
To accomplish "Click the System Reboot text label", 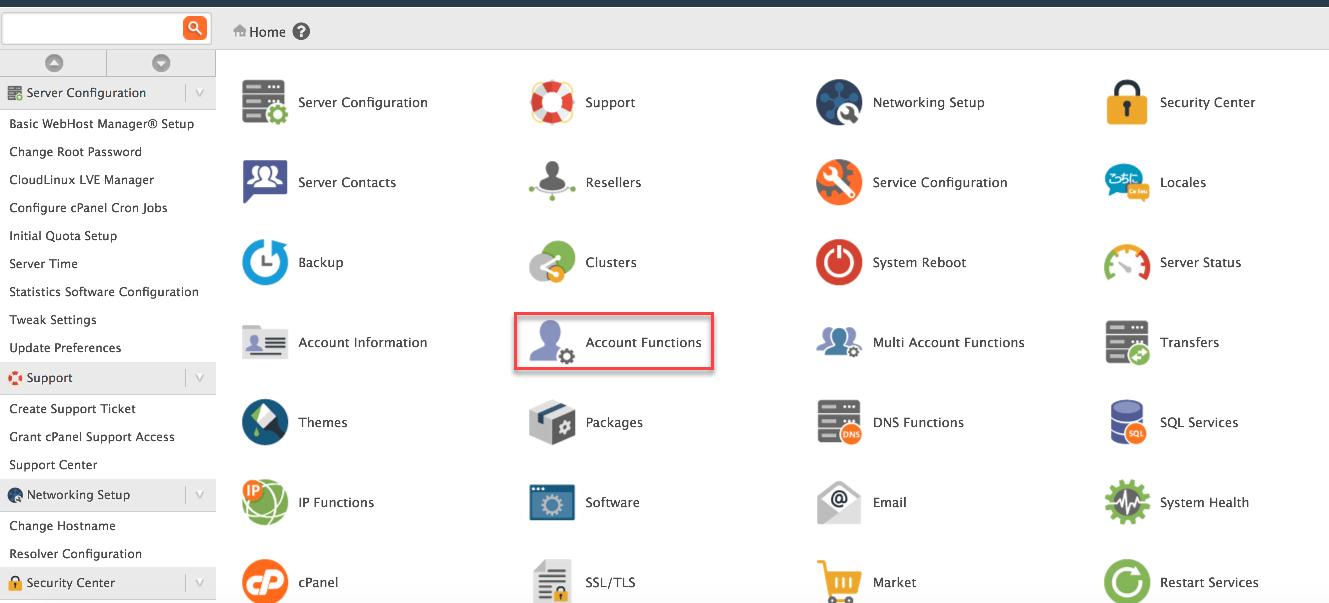I will click(x=920, y=262).
